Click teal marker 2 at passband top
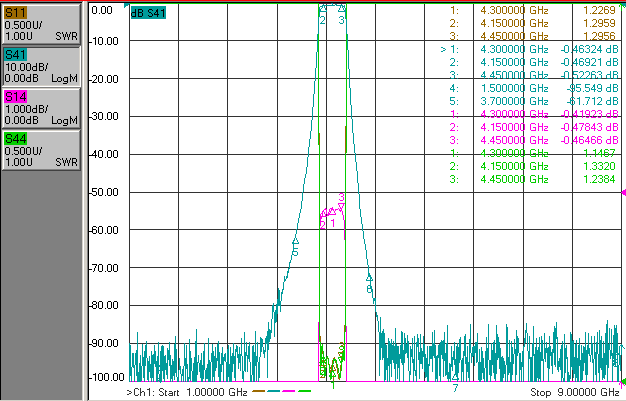Viewport: 626px width, 401px height. (x=323, y=8)
